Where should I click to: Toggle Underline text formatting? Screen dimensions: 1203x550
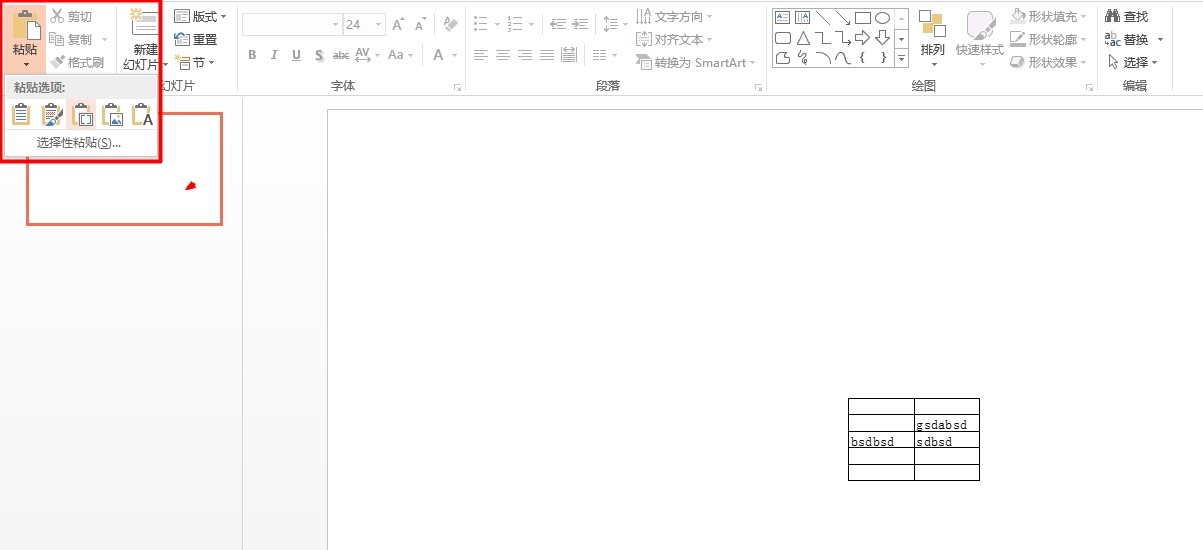pyautogui.click(x=296, y=55)
